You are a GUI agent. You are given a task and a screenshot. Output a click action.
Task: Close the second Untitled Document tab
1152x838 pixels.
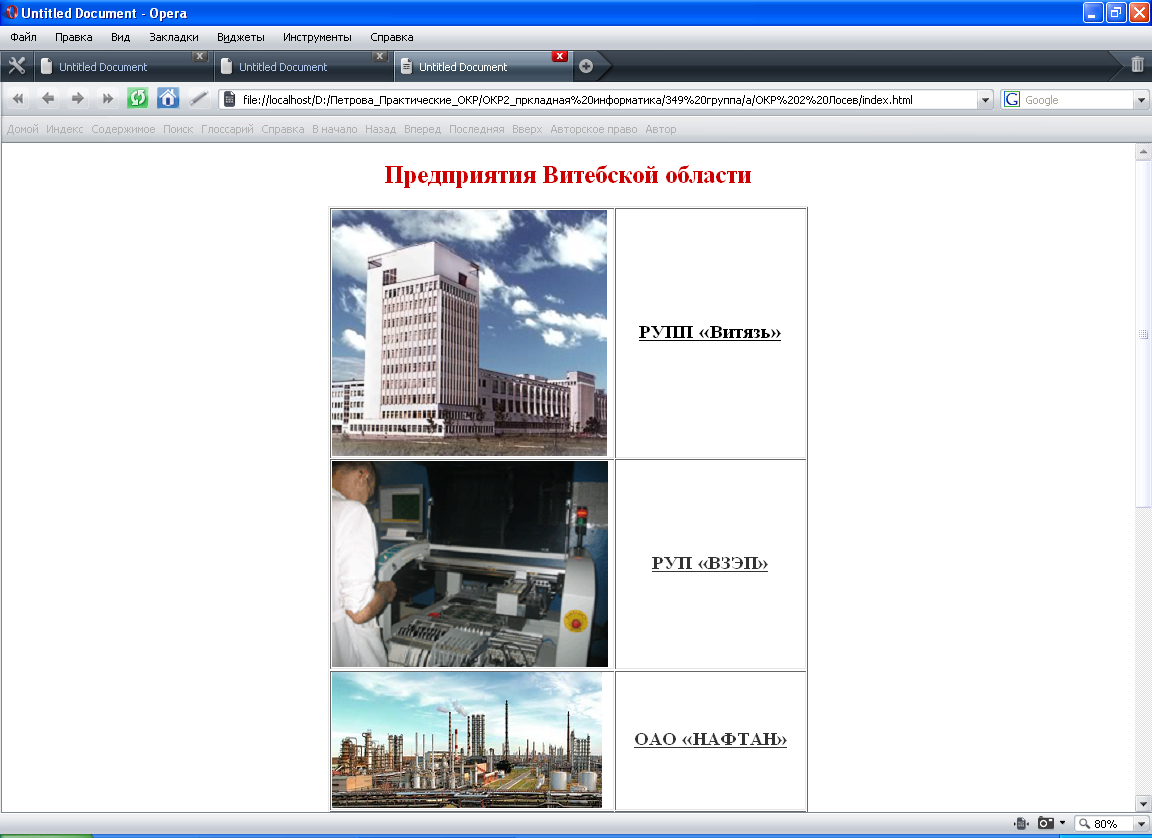[380, 57]
